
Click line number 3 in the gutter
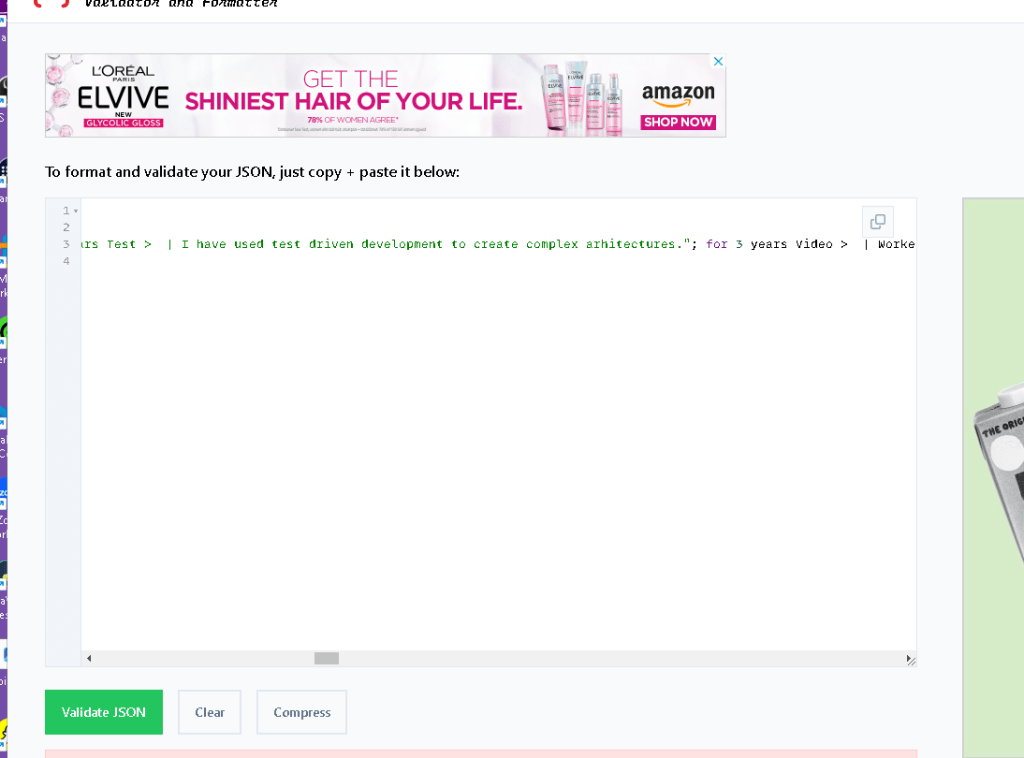(66, 244)
